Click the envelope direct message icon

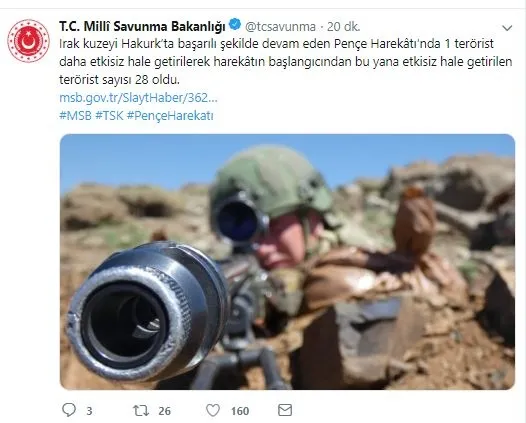[x=285, y=410]
